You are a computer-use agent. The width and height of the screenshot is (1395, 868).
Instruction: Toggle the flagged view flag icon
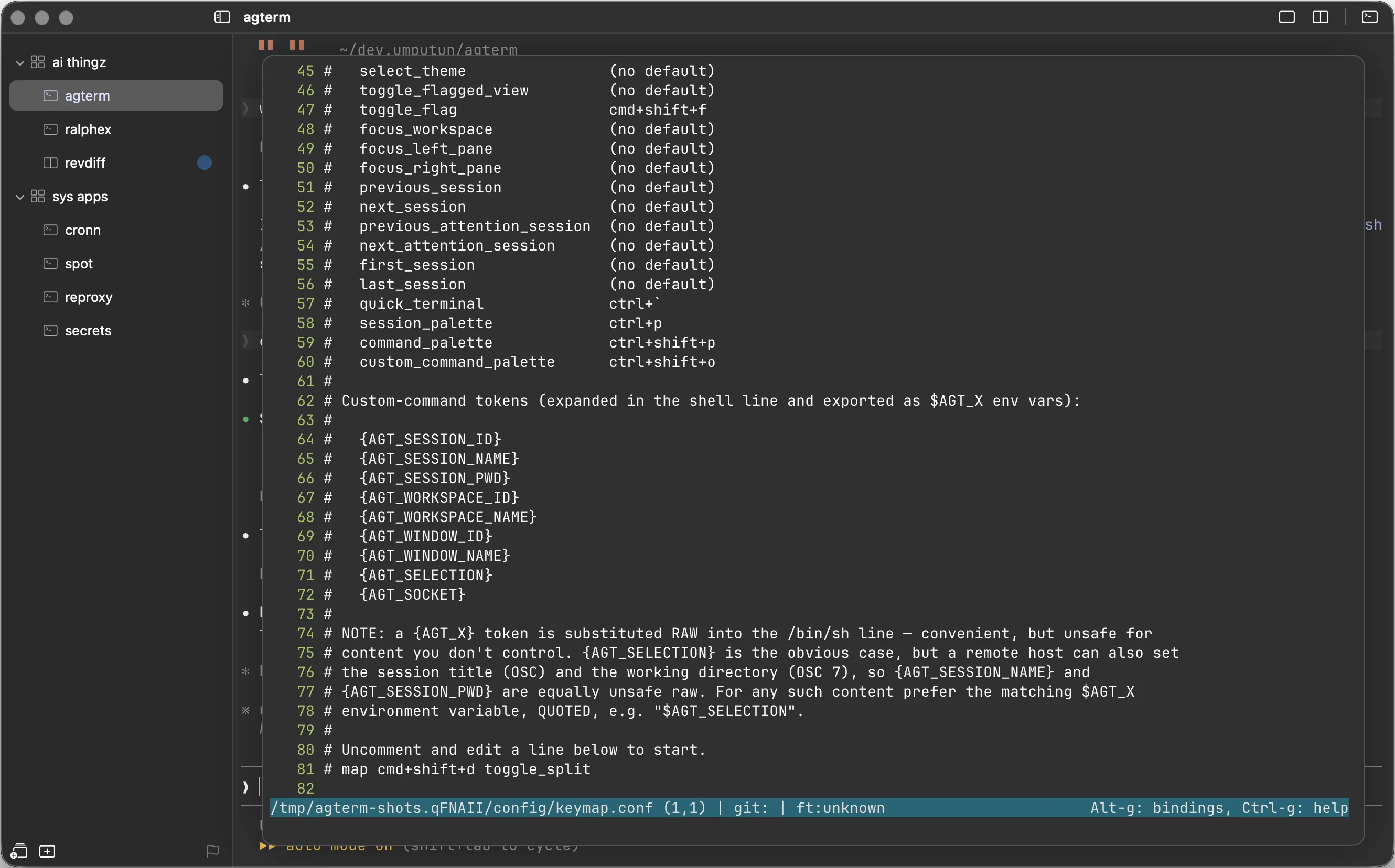[x=213, y=851]
